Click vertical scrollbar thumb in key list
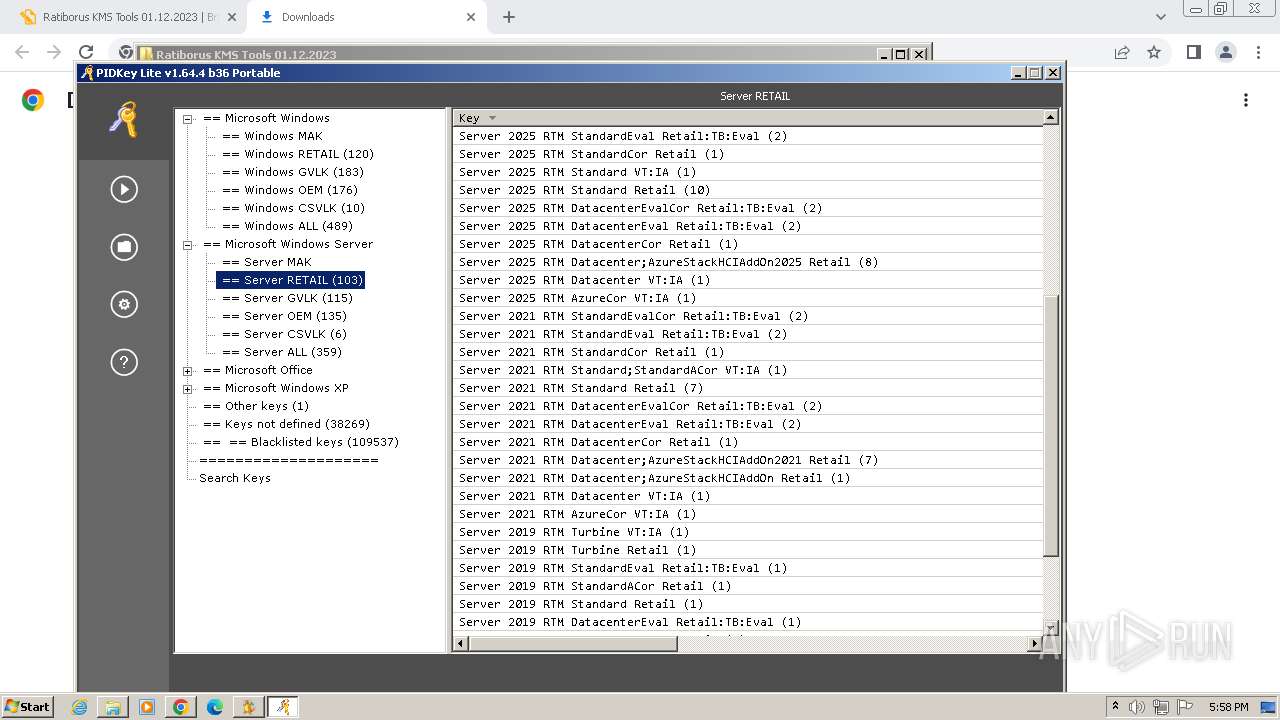 click(1051, 426)
